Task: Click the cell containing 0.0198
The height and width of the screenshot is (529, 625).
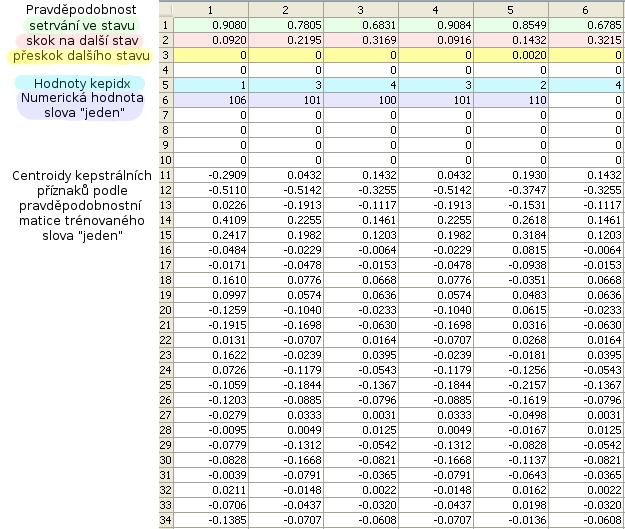Action: 511,505
